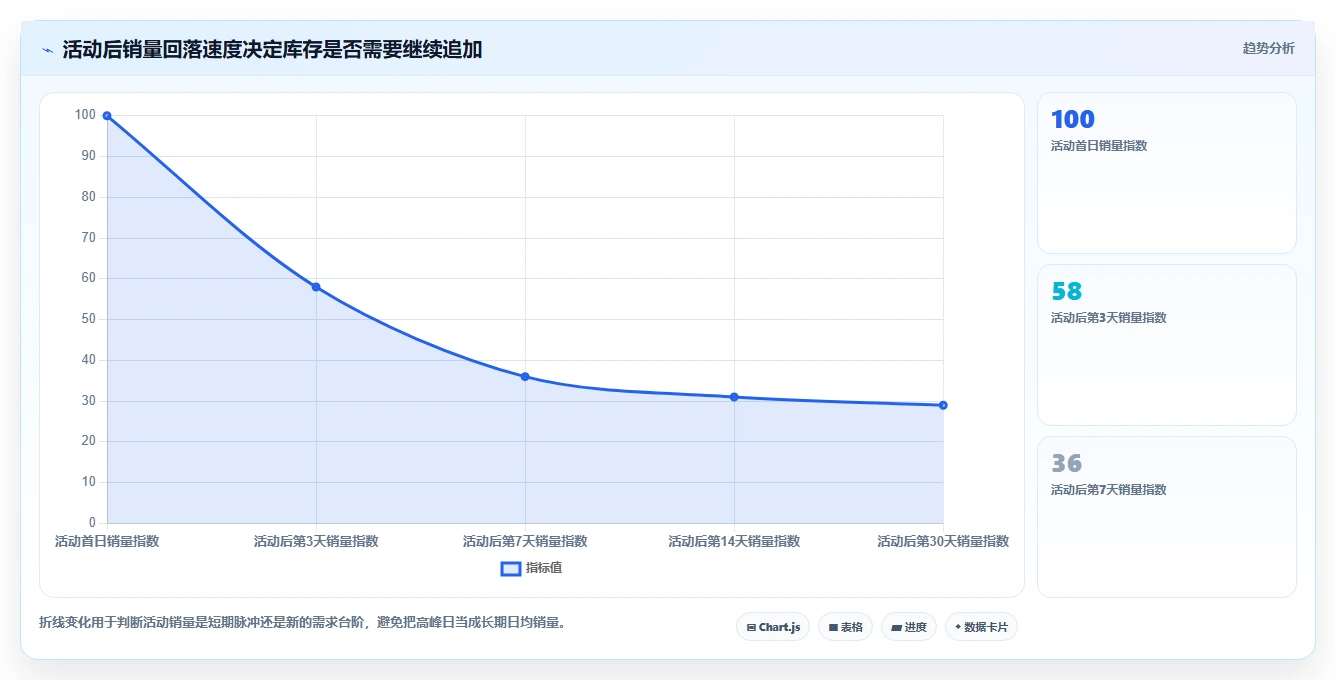The height and width of the screenshot is (680, 1336).
Task: Click the x-axis label 活动首日销量指数
Action: (107, 541)
